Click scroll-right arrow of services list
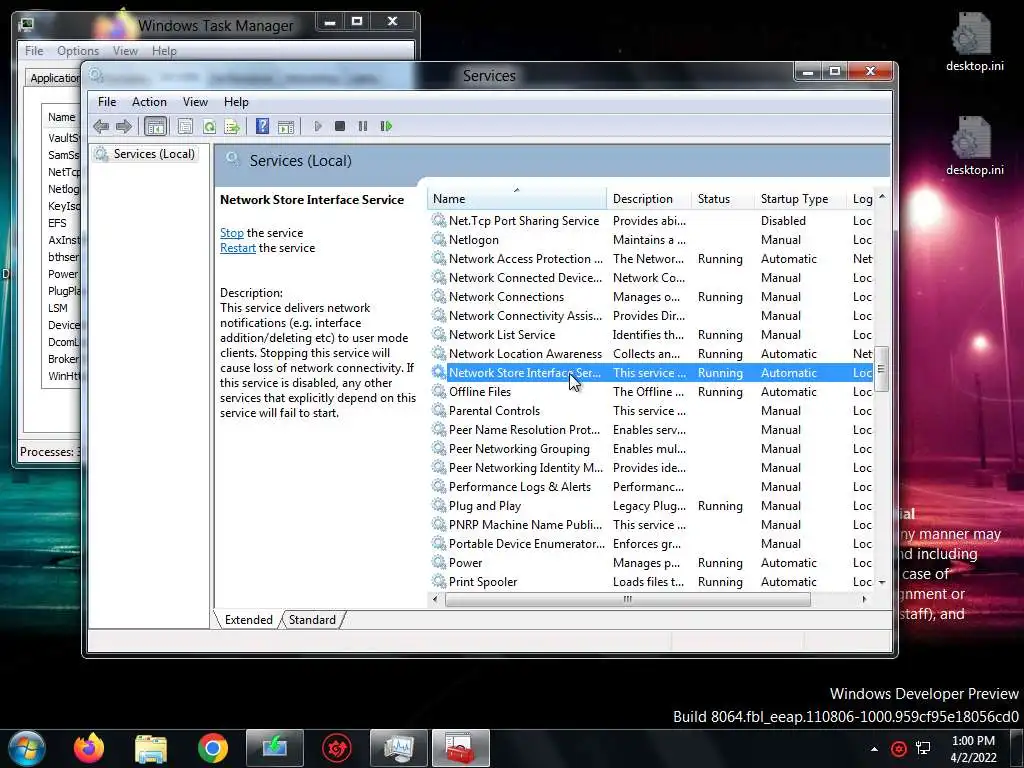The width and height of the screenshot is (1024, 768). (865, 600)
